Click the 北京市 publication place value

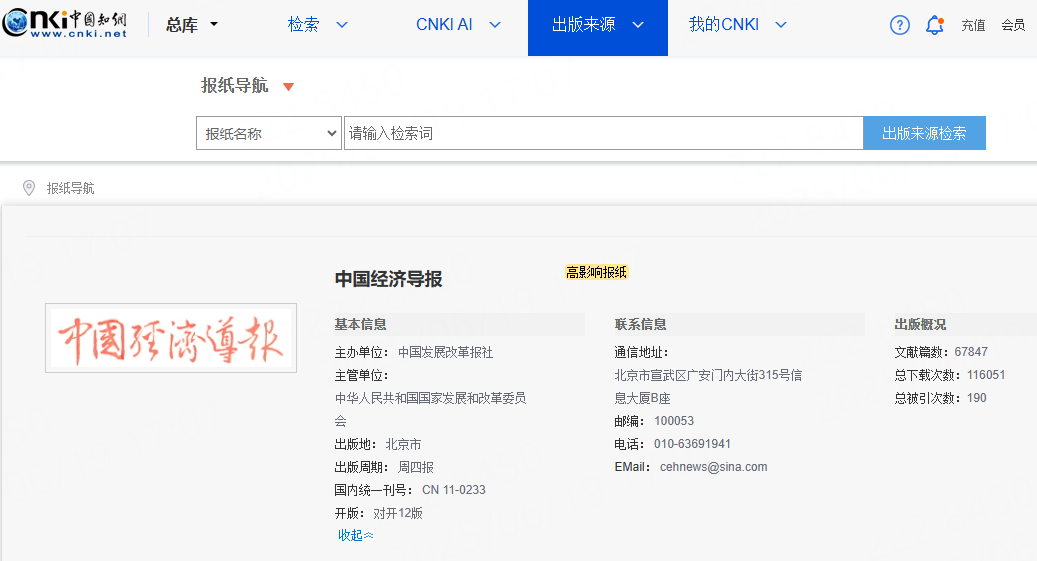pos(403,445)
